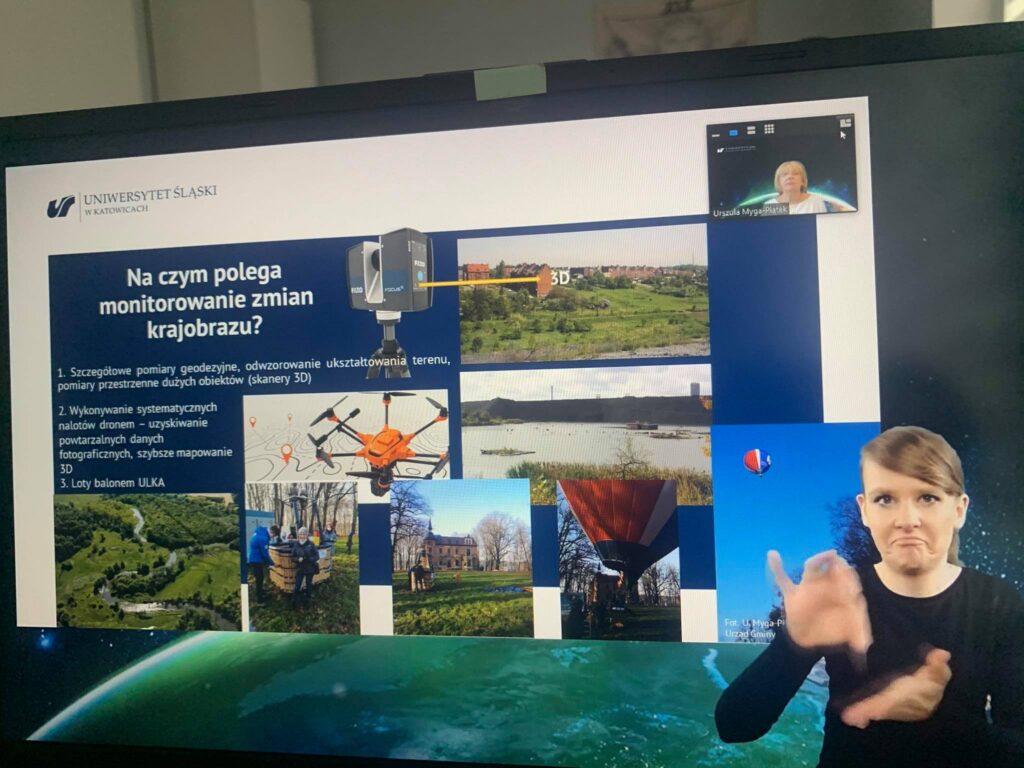
Task: Click the Uniwersytet Śląski logo on the slide
Action: (131, 200)
